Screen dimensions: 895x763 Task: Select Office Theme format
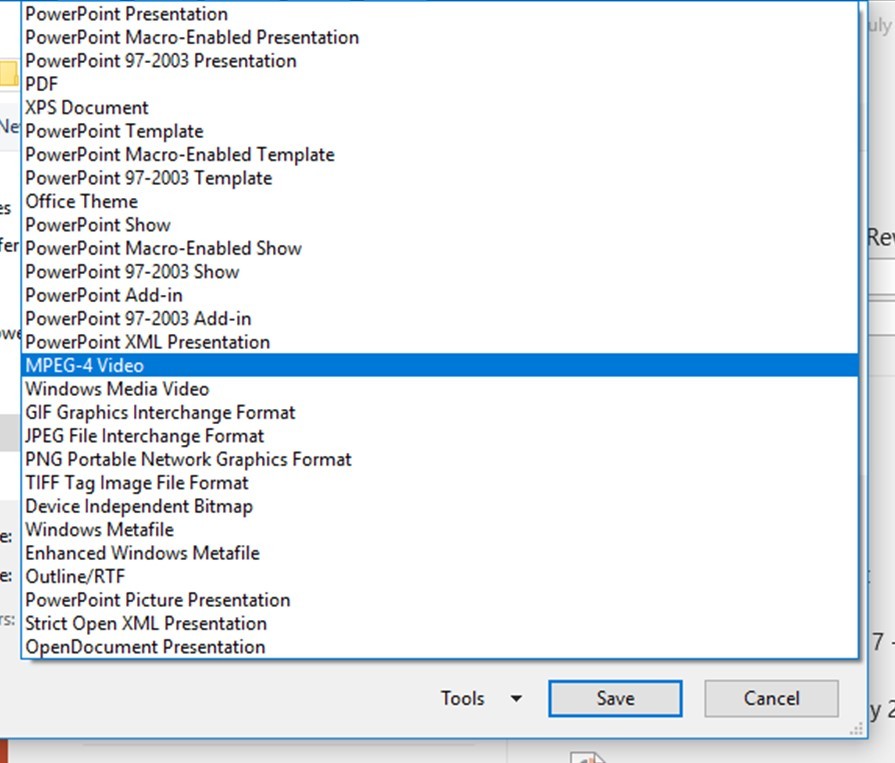440,201
